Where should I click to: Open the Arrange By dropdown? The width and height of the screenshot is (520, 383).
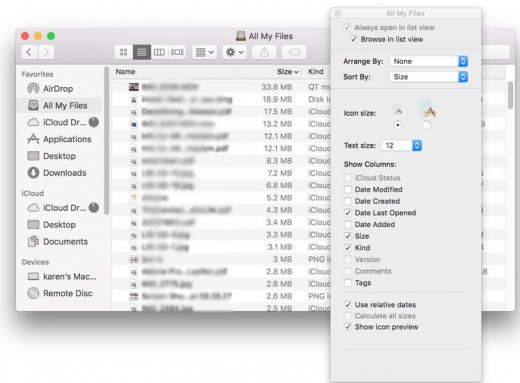click(x=429, y=61)
